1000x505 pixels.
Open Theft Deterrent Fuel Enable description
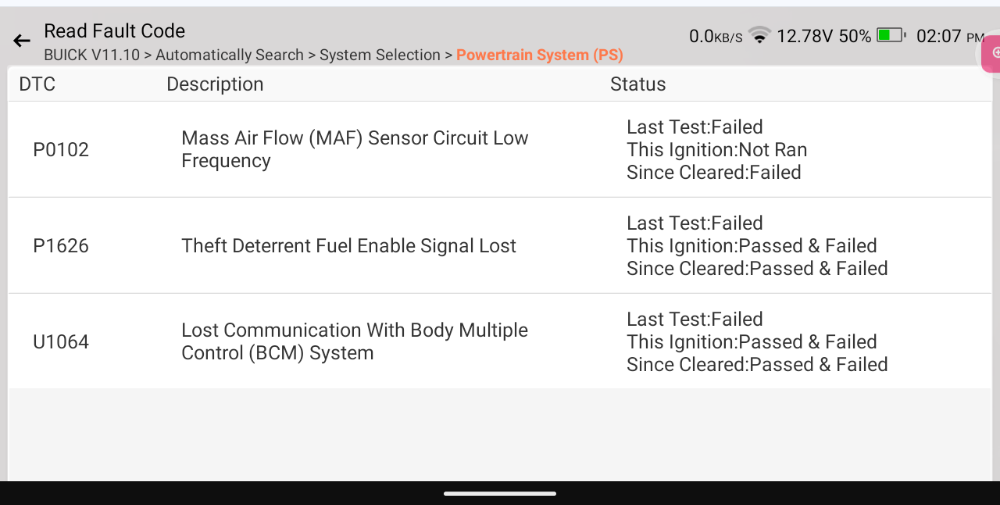[348, 246]
